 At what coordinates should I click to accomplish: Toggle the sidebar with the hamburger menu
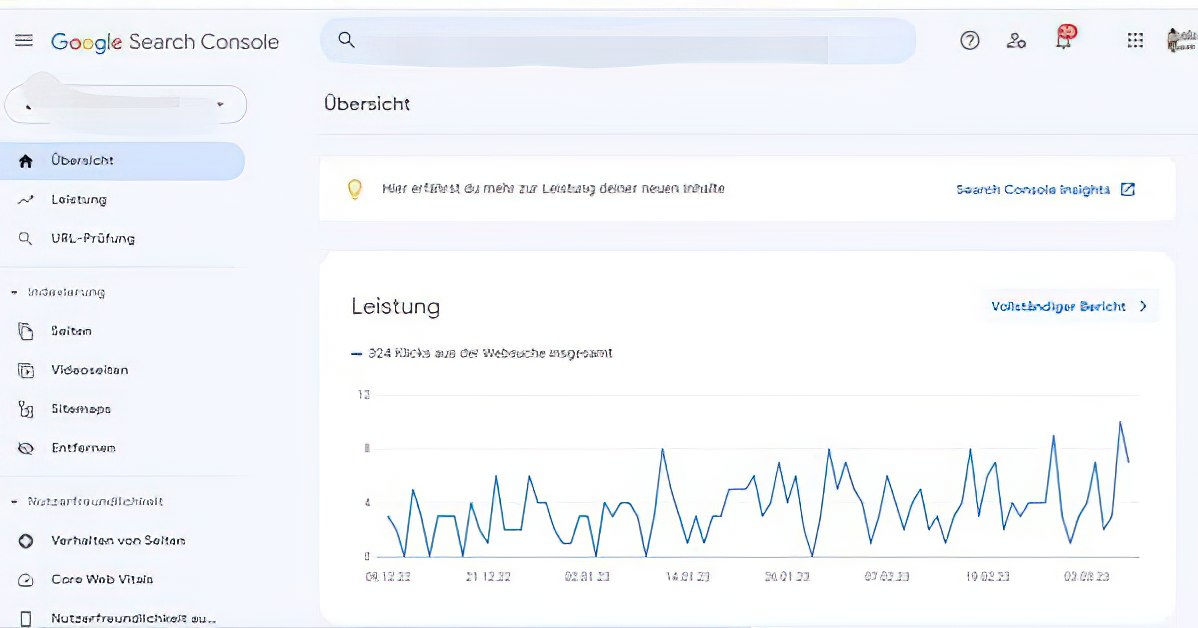24,40
